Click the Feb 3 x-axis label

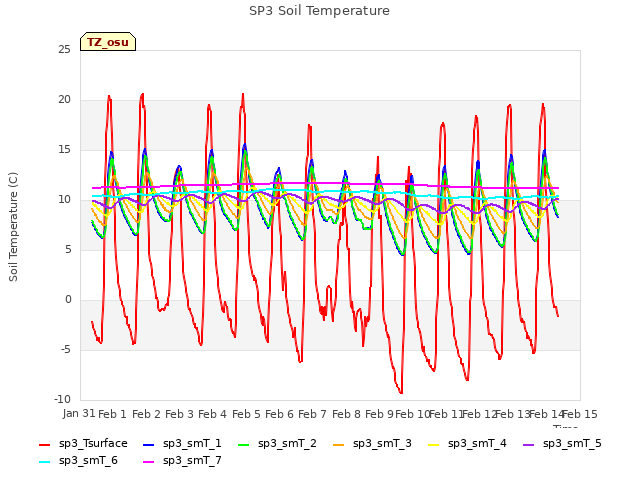point(179,414)
